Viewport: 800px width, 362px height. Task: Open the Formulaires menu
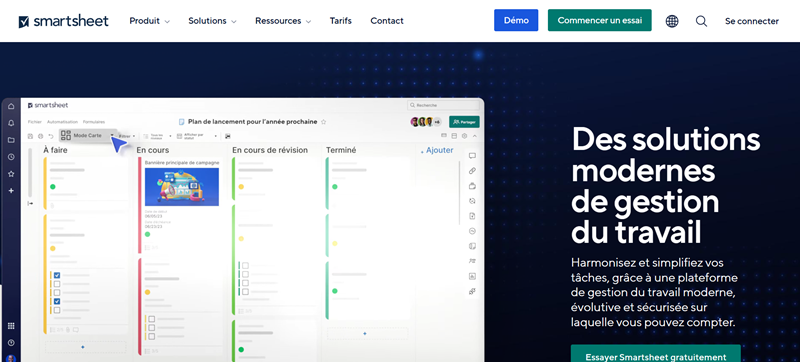[x=94, y=122]
